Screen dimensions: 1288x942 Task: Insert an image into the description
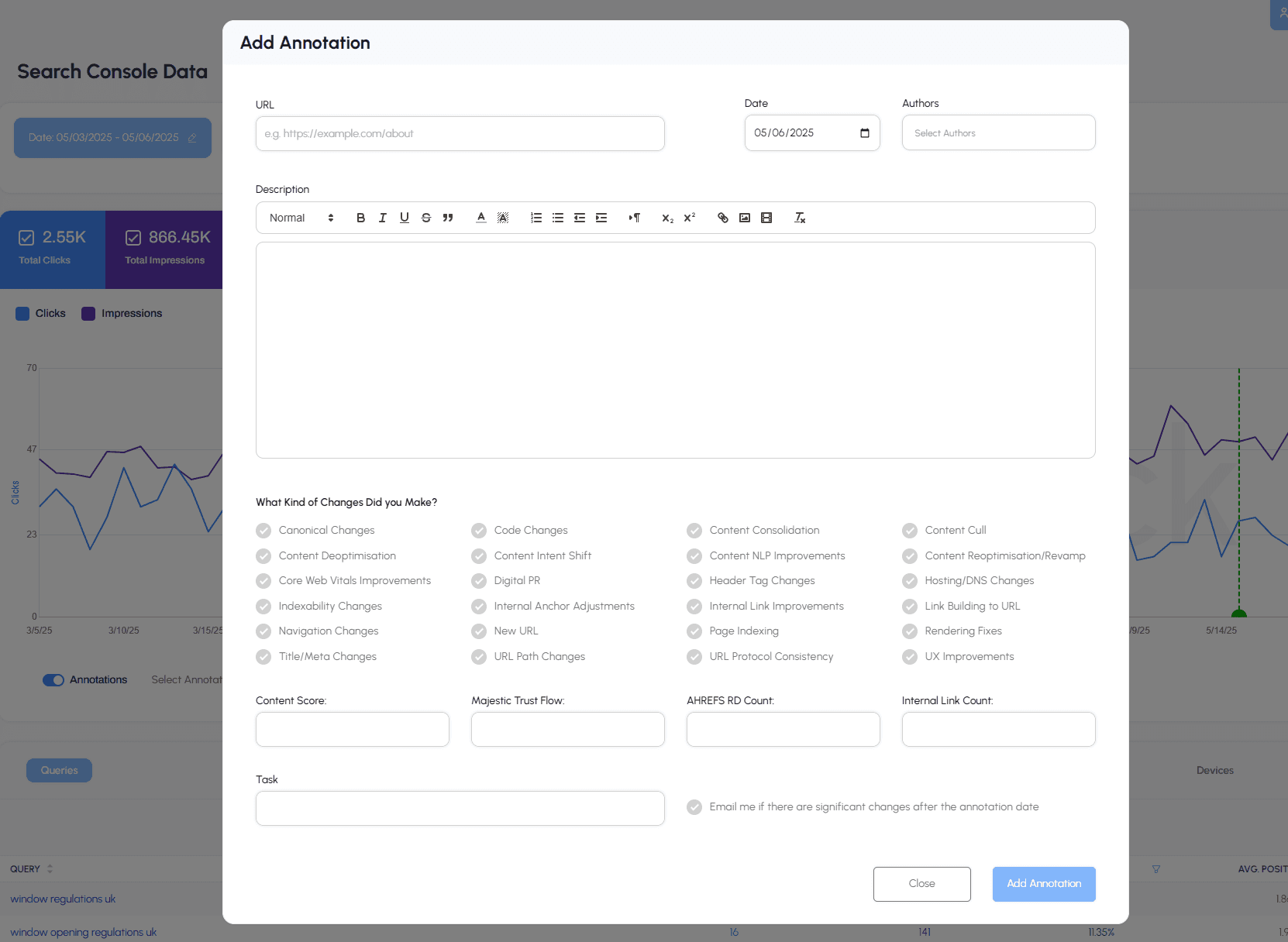point(744,218)
